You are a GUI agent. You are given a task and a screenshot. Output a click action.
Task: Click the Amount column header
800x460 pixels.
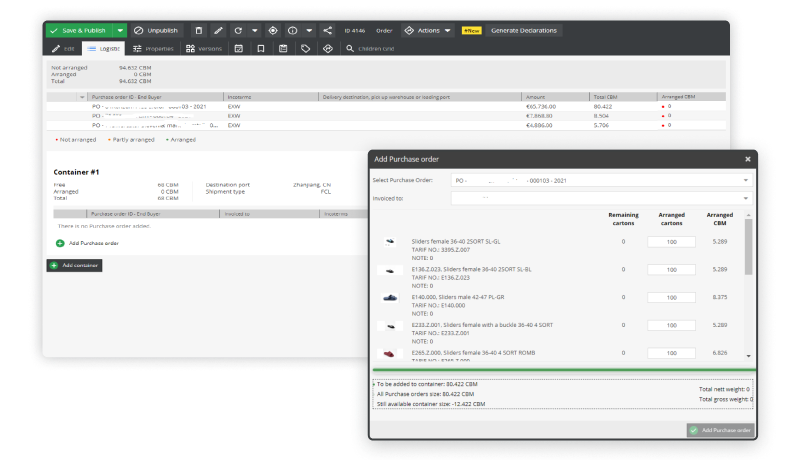pyautogui.click(x=555, y=97)
